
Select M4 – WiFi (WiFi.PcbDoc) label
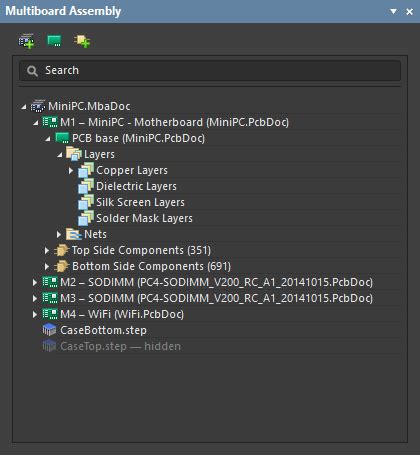tap(122, 314)
